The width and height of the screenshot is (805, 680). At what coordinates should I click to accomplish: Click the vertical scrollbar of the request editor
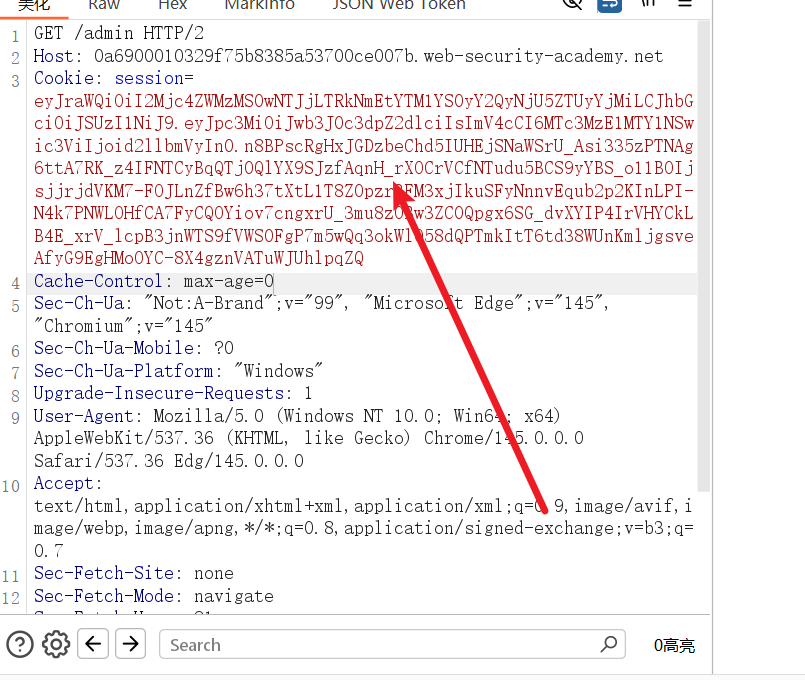(x=704, y=250)
